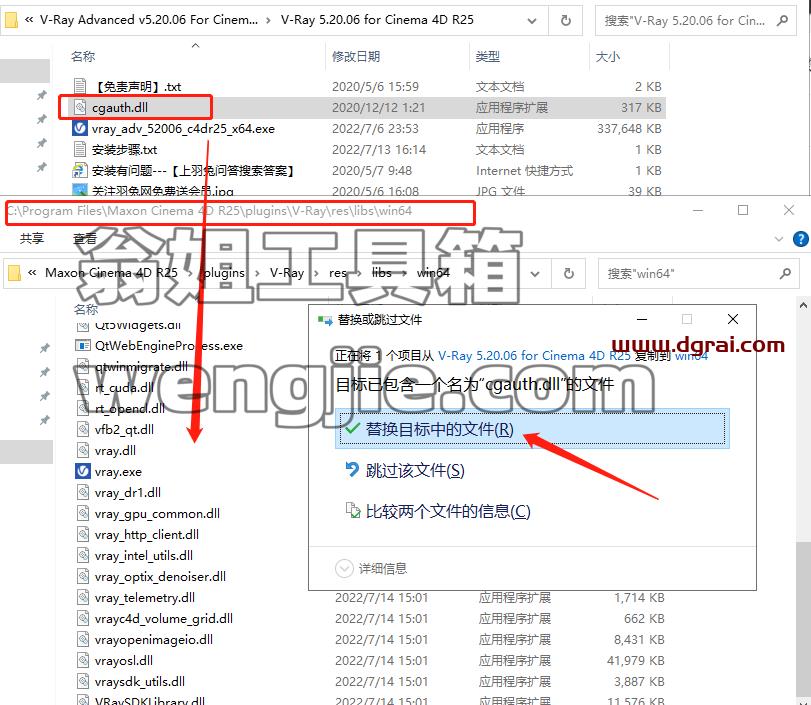Sort files by the 修改日期 column header

coord(356,56)
